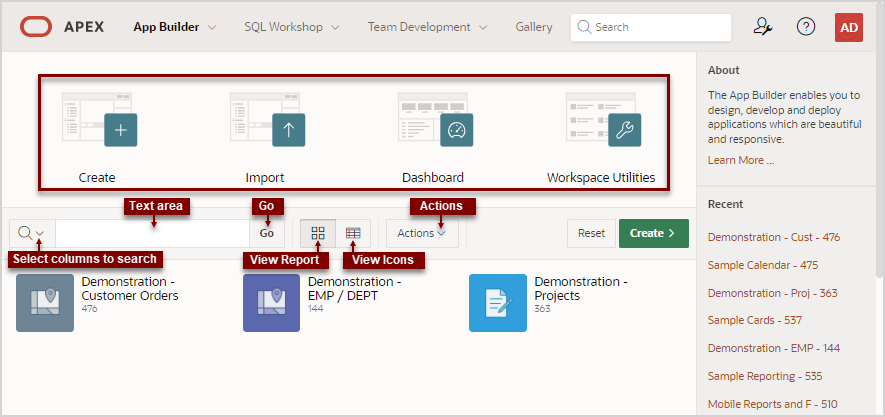Focus the application search text area
This screenshot has height=417, width=885.
click(x=152, y=233)
